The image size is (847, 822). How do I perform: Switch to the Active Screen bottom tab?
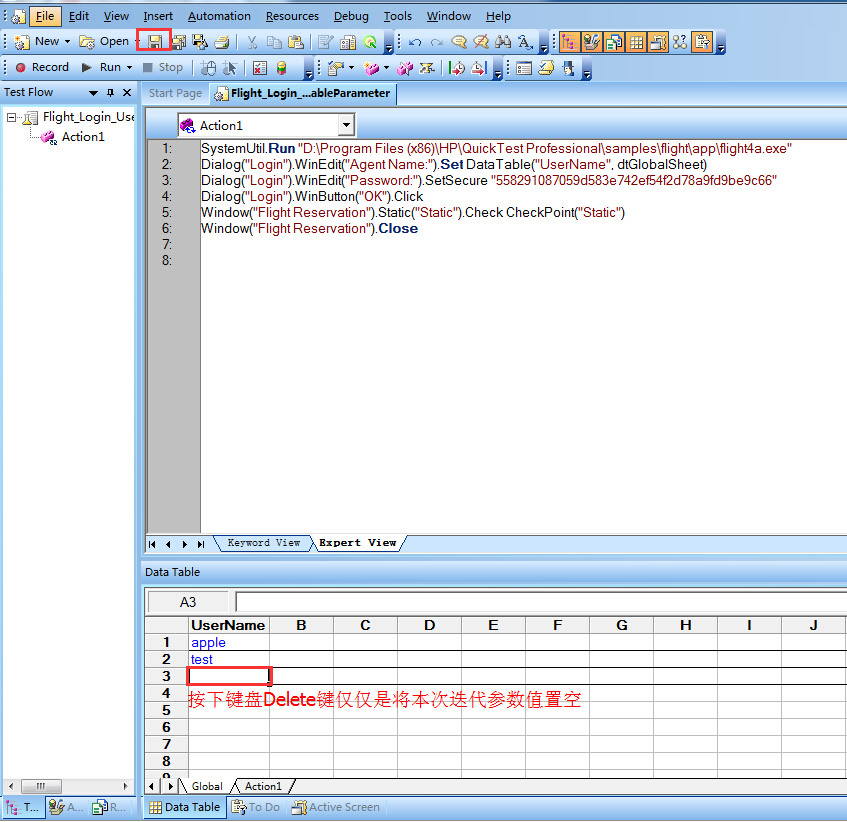(x=336, y=807)
